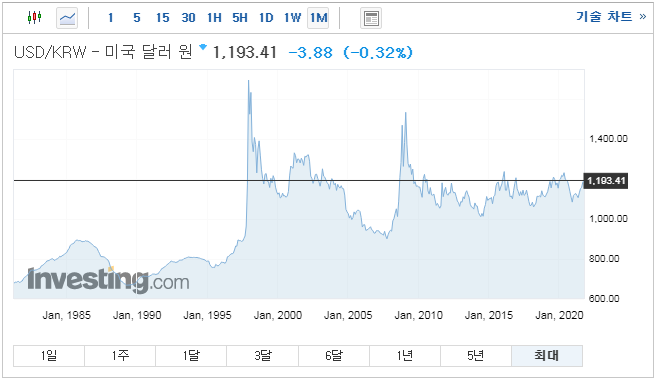
Task: Select the 1달 time range
Action: 191,356
